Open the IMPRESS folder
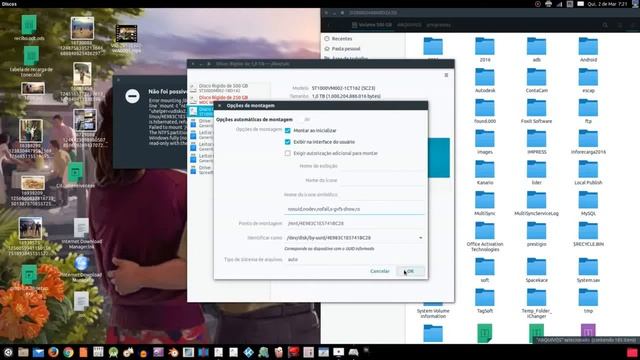Viewport: 640px width, 360px height. pos(536,142)
